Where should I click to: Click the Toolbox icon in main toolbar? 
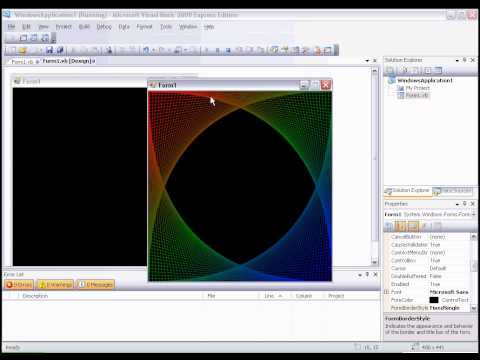click(306, 50)
